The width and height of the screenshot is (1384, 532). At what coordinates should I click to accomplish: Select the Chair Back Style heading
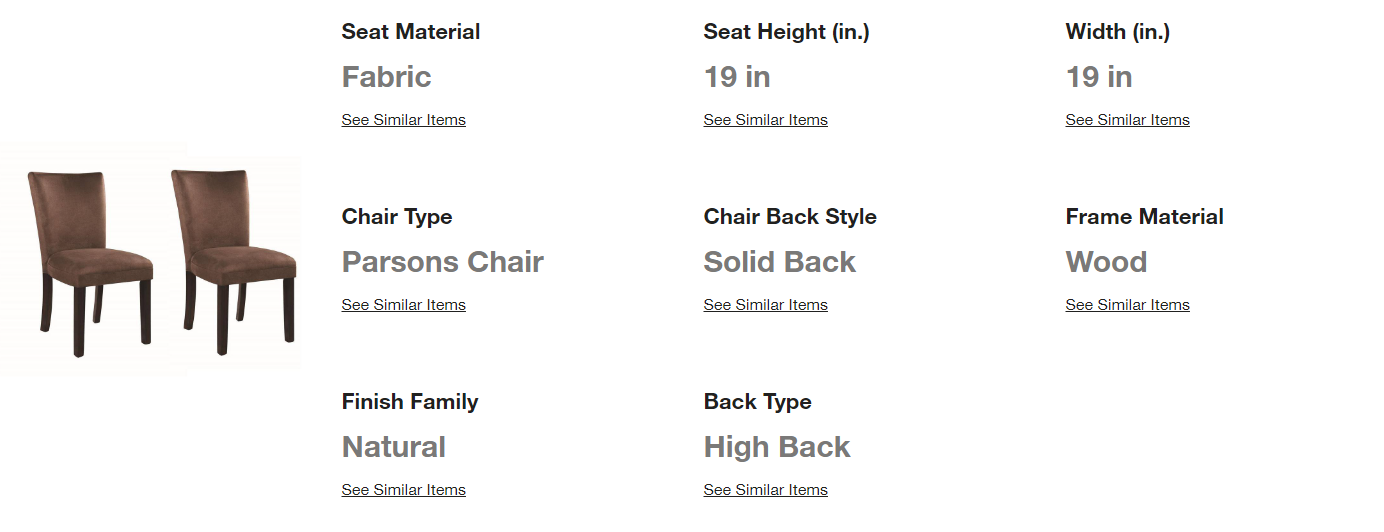click(790, 217)
